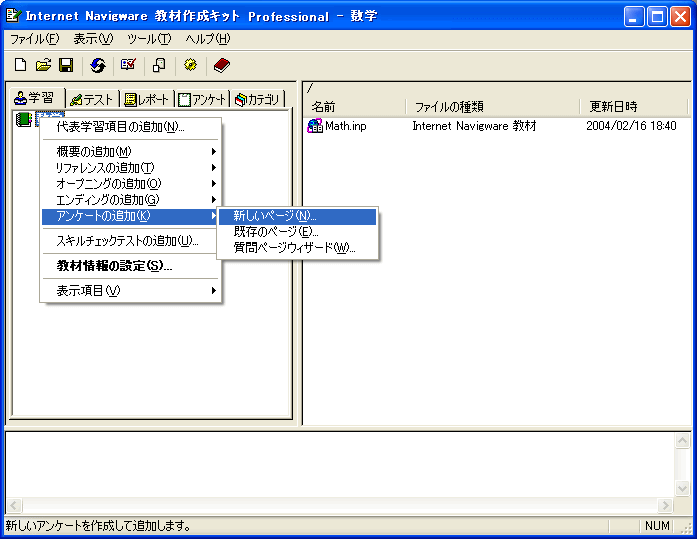Screen dimensions: 697x539
Task: Click the green book tree root icon
Action: pyautogui.click(x=24, y=119)
